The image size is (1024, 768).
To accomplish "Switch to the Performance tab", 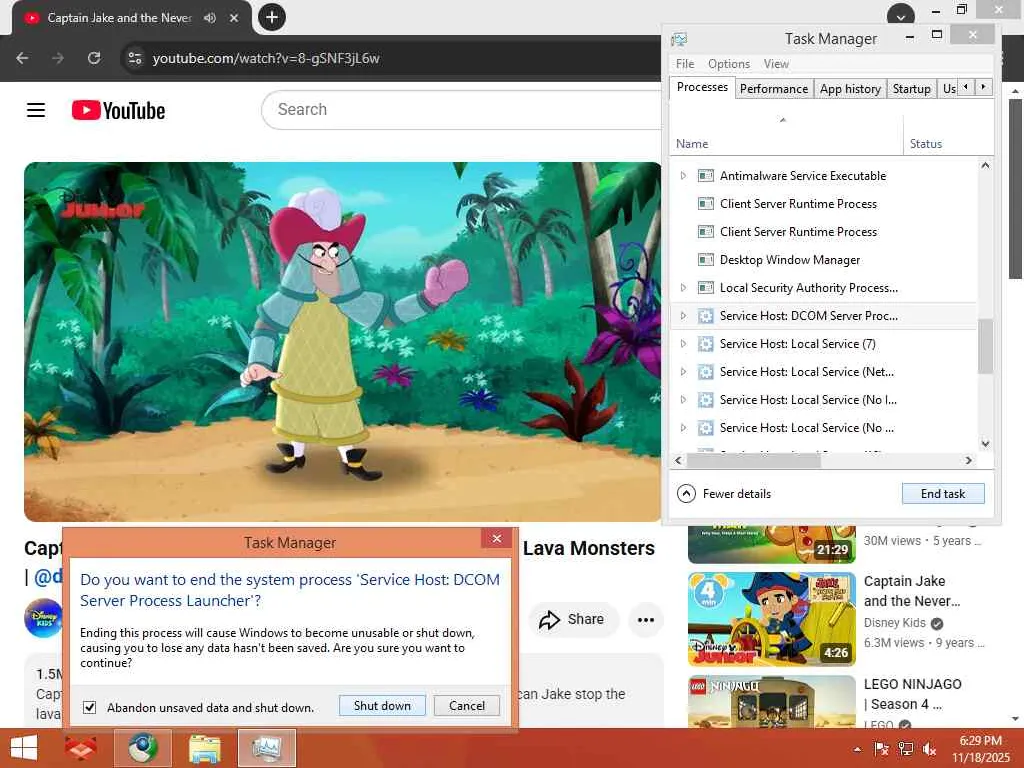I will coord(774,89).
